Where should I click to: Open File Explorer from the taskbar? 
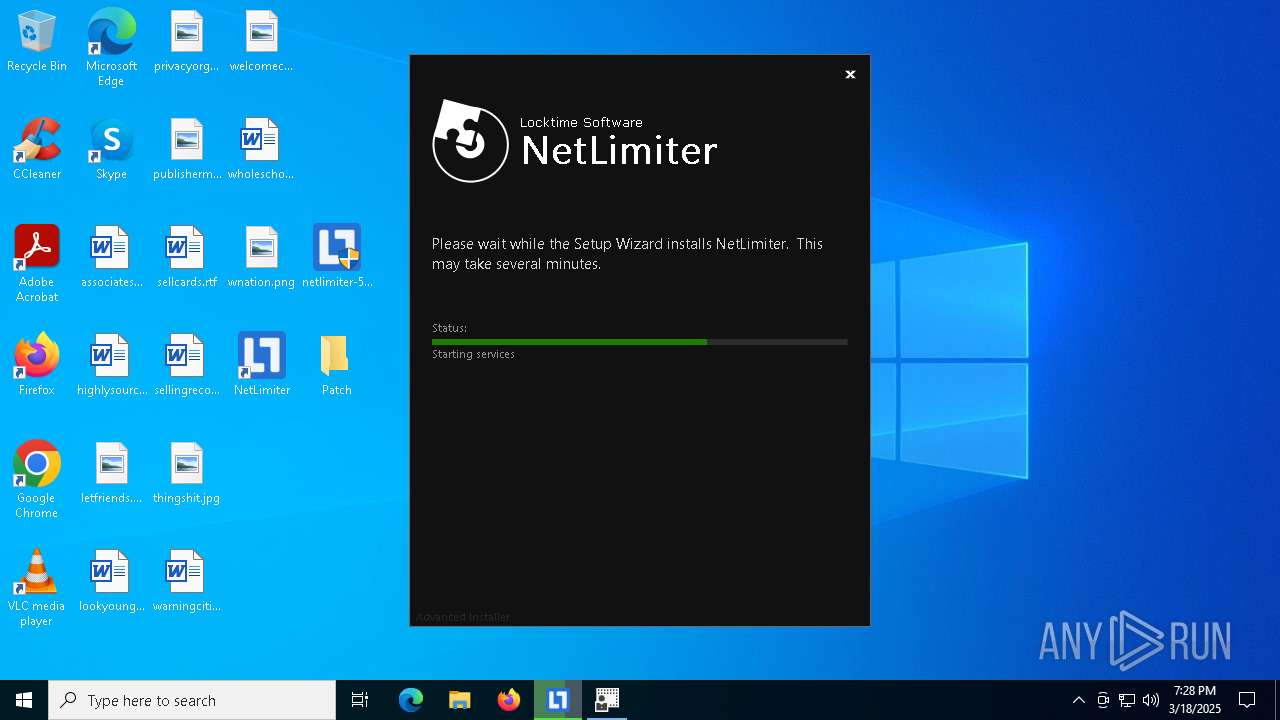point(460,700)
